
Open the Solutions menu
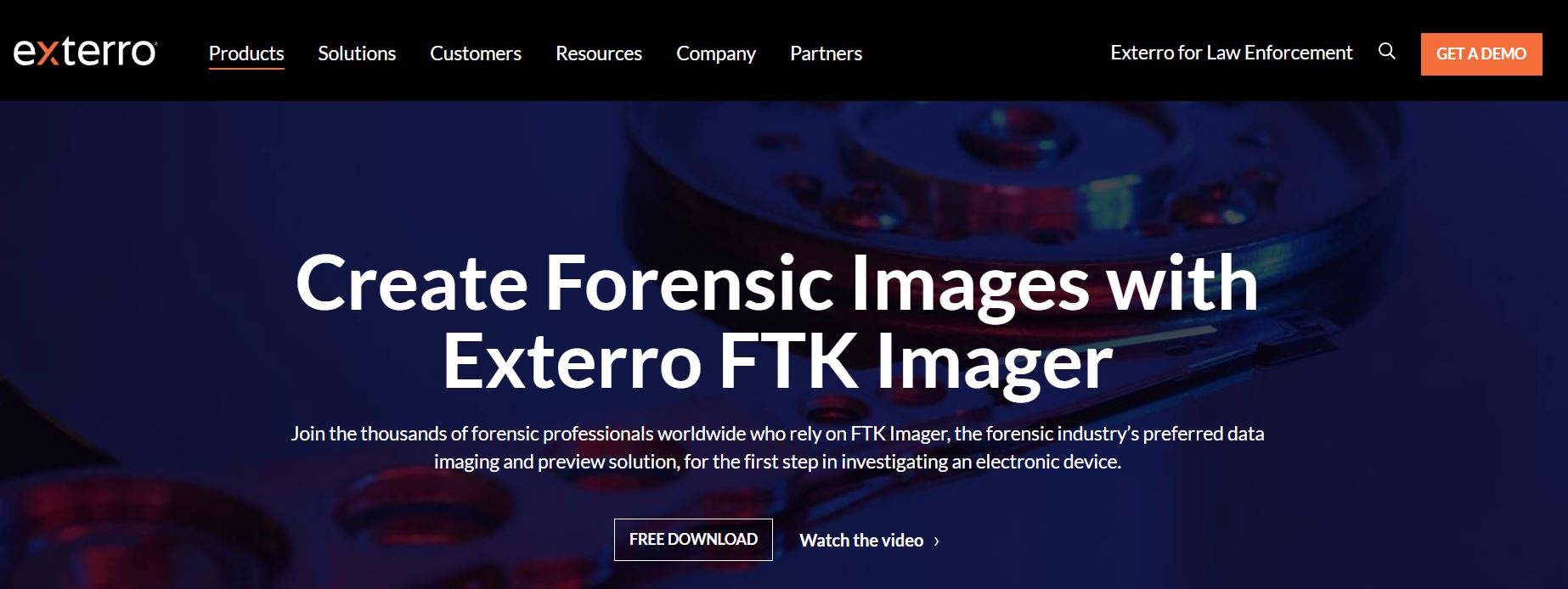[357, 53]
